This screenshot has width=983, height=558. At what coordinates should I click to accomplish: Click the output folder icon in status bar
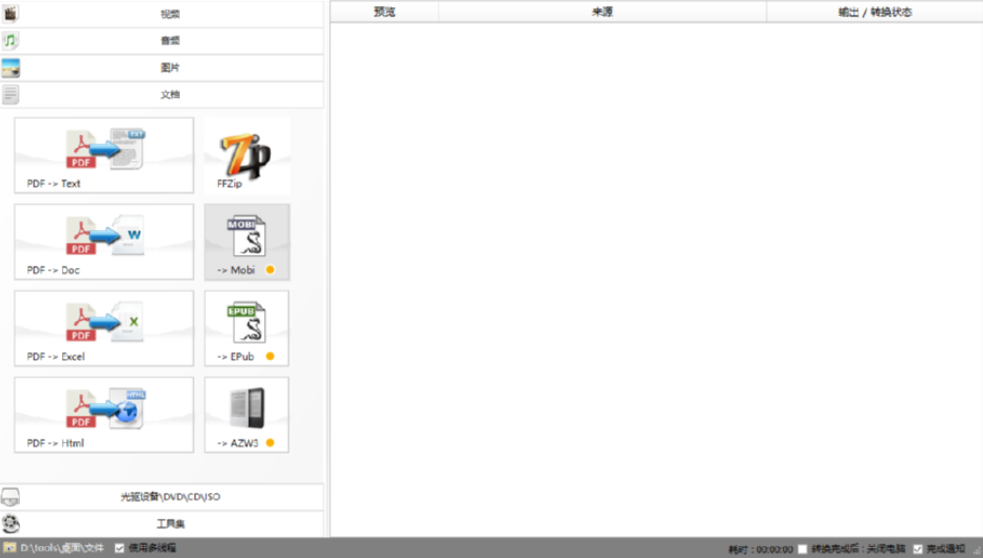tap(9, 548)
